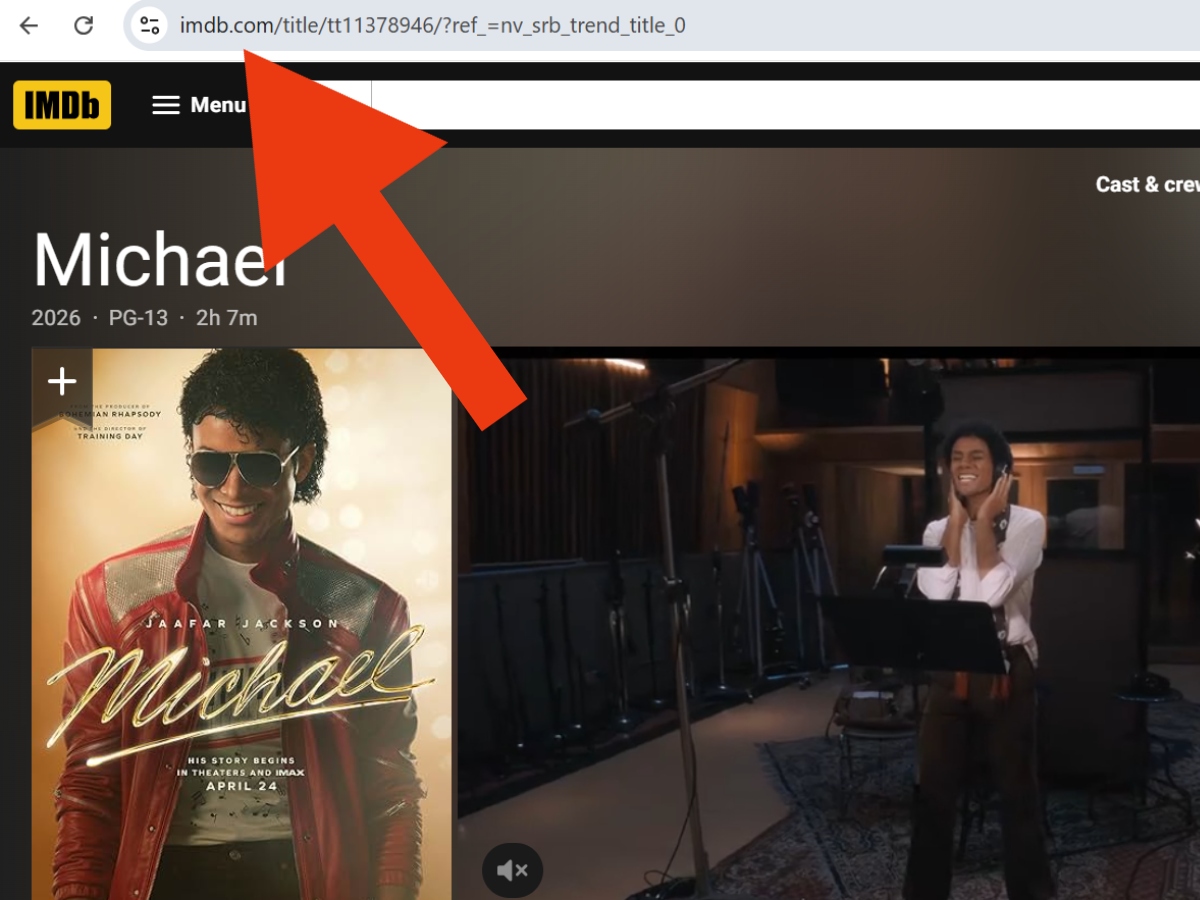The height and width of the screenshot is (900, 1200).
Task: Open the site information icon in address bar
Action: click(x=149, y=26)
